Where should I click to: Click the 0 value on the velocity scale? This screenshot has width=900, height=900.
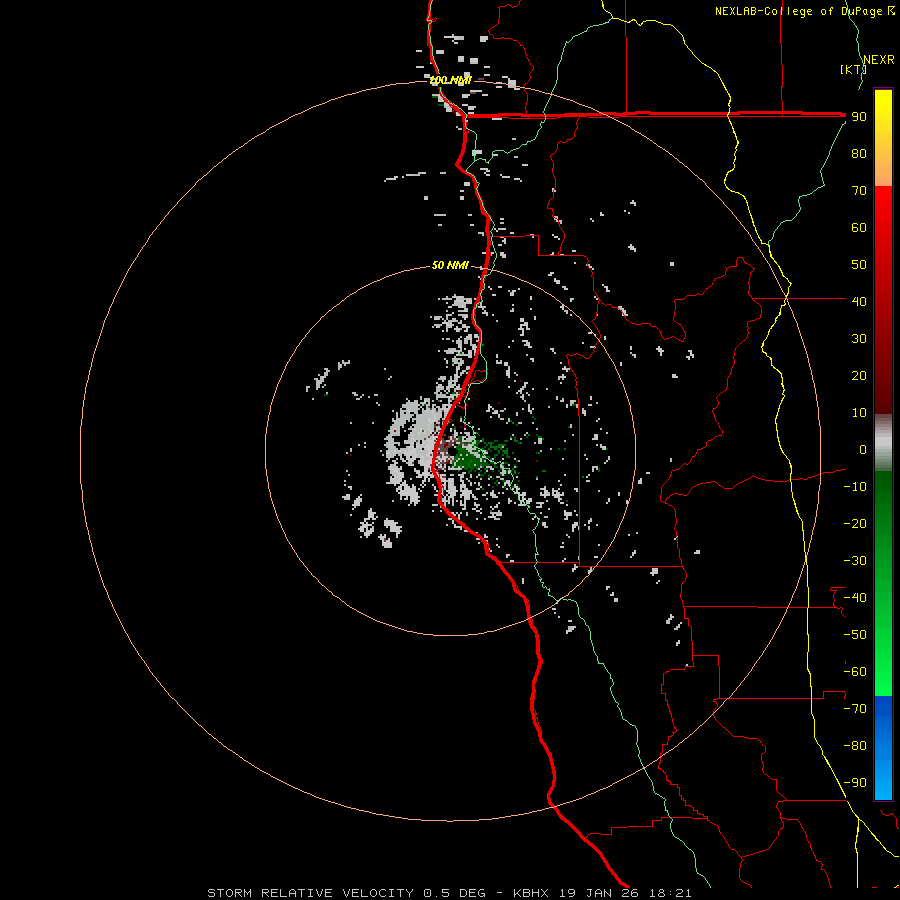pos(863,449)
